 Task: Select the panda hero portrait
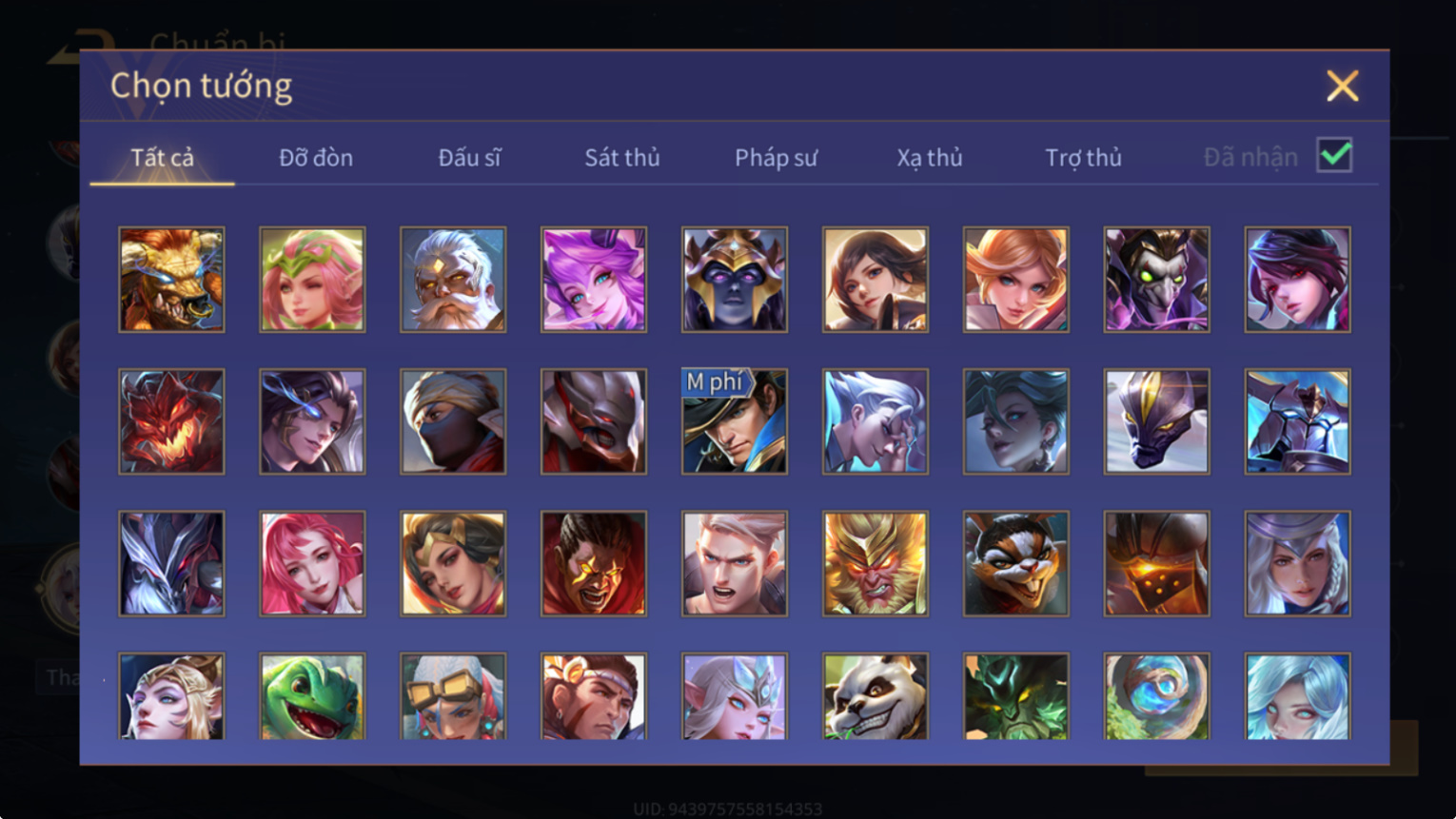875,696
